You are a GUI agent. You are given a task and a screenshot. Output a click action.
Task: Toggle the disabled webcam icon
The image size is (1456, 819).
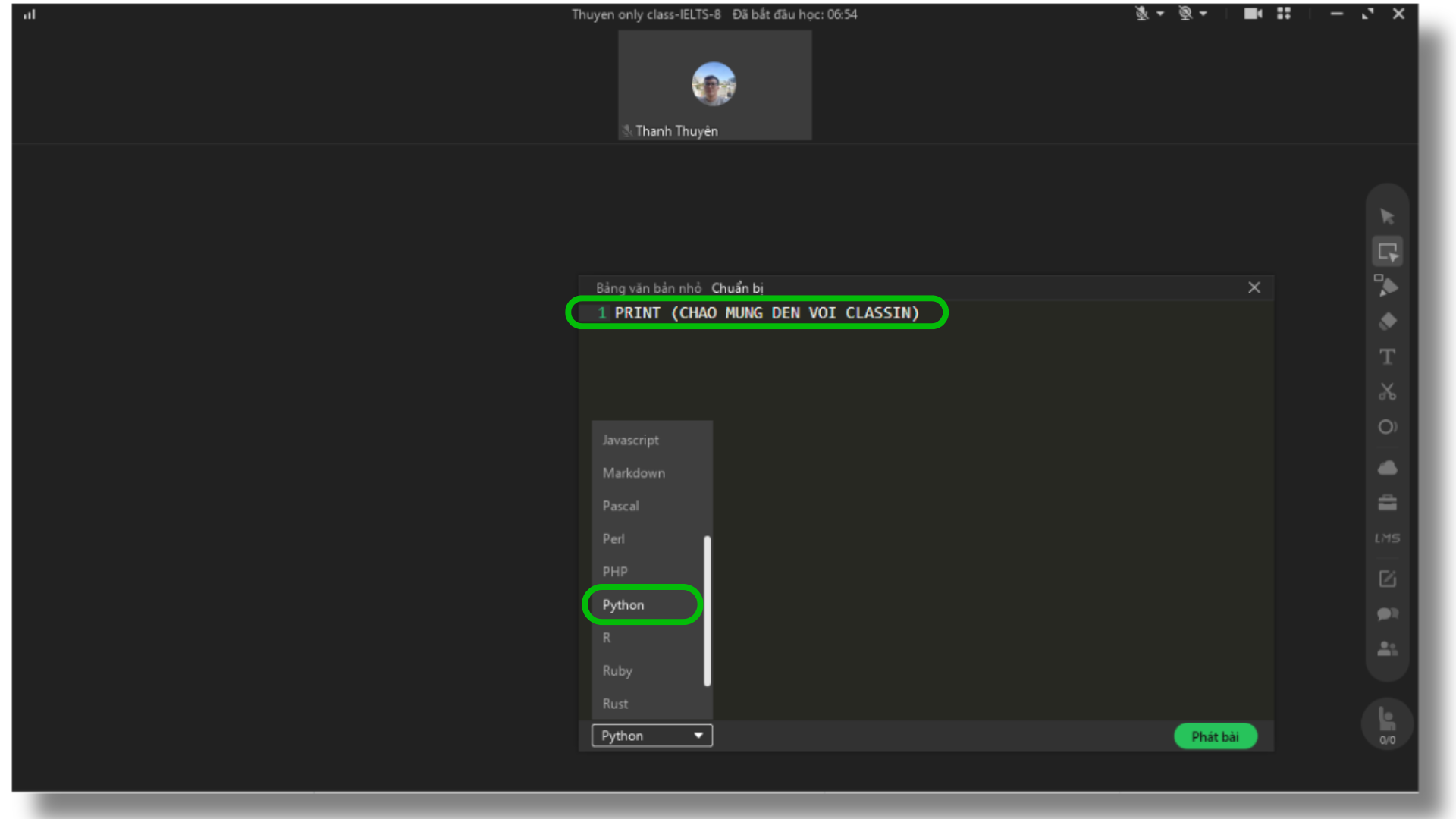coord(1185,14)
